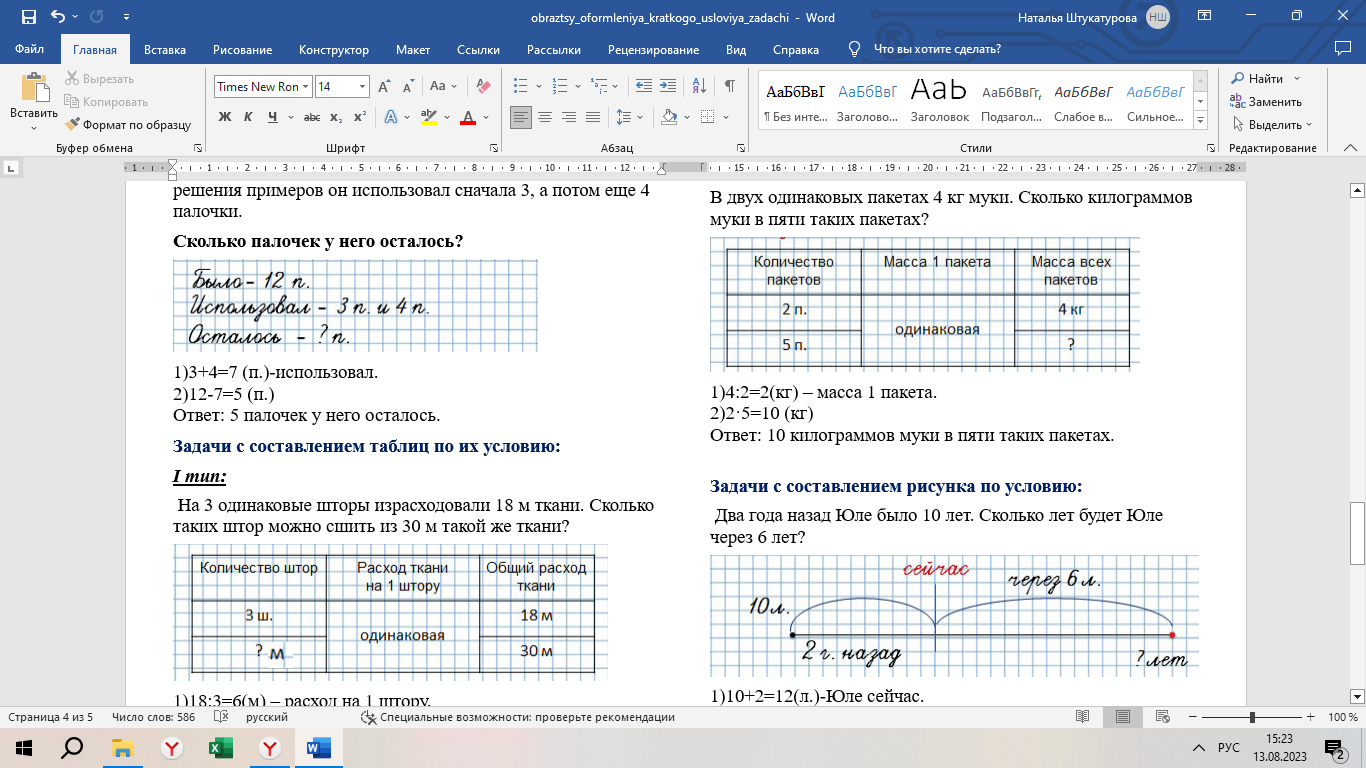
Task: Toggle Underline (Ч) formatting
Action: [272, 117]
